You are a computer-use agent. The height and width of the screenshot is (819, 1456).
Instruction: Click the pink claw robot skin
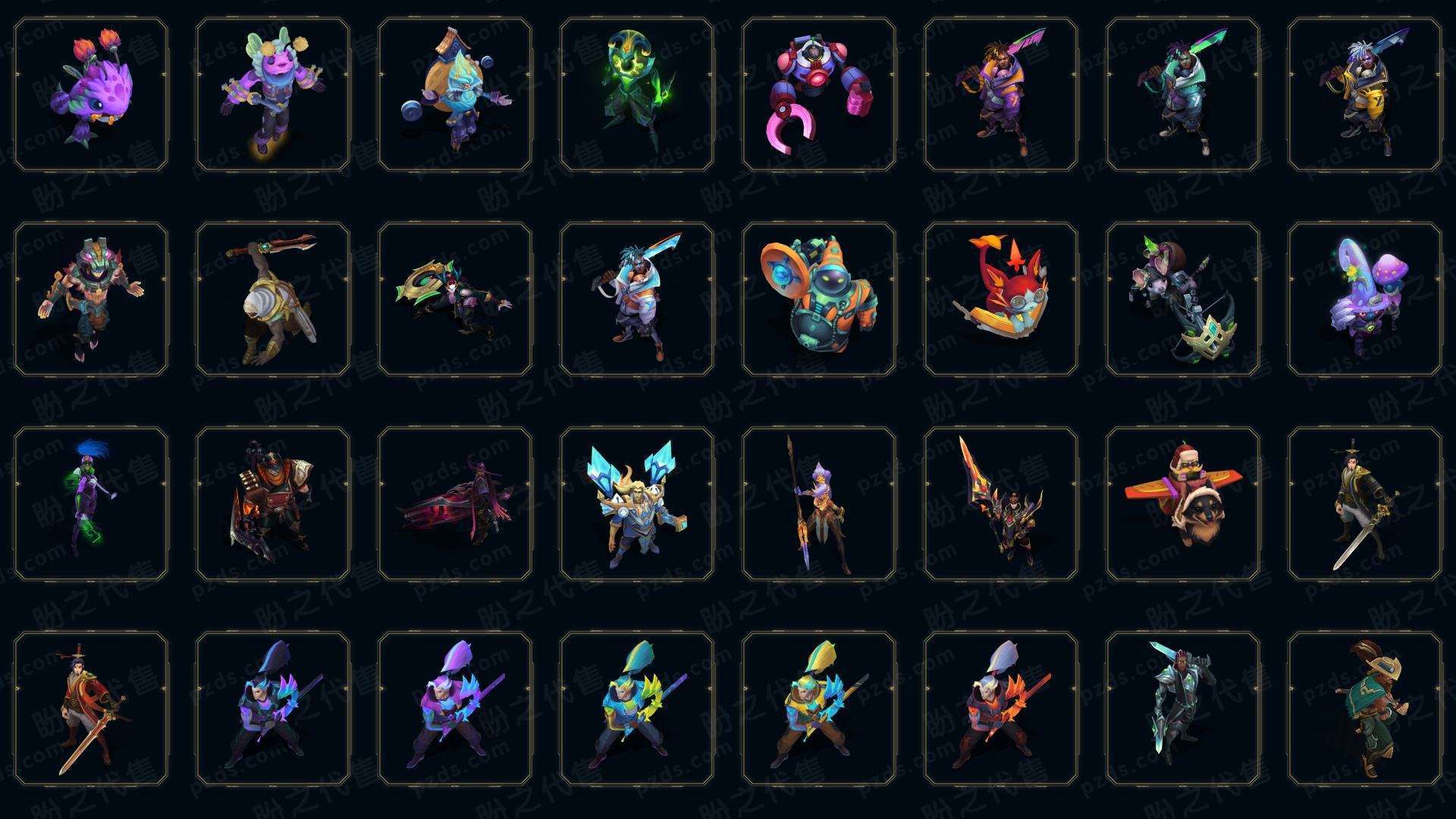[819, 95]
